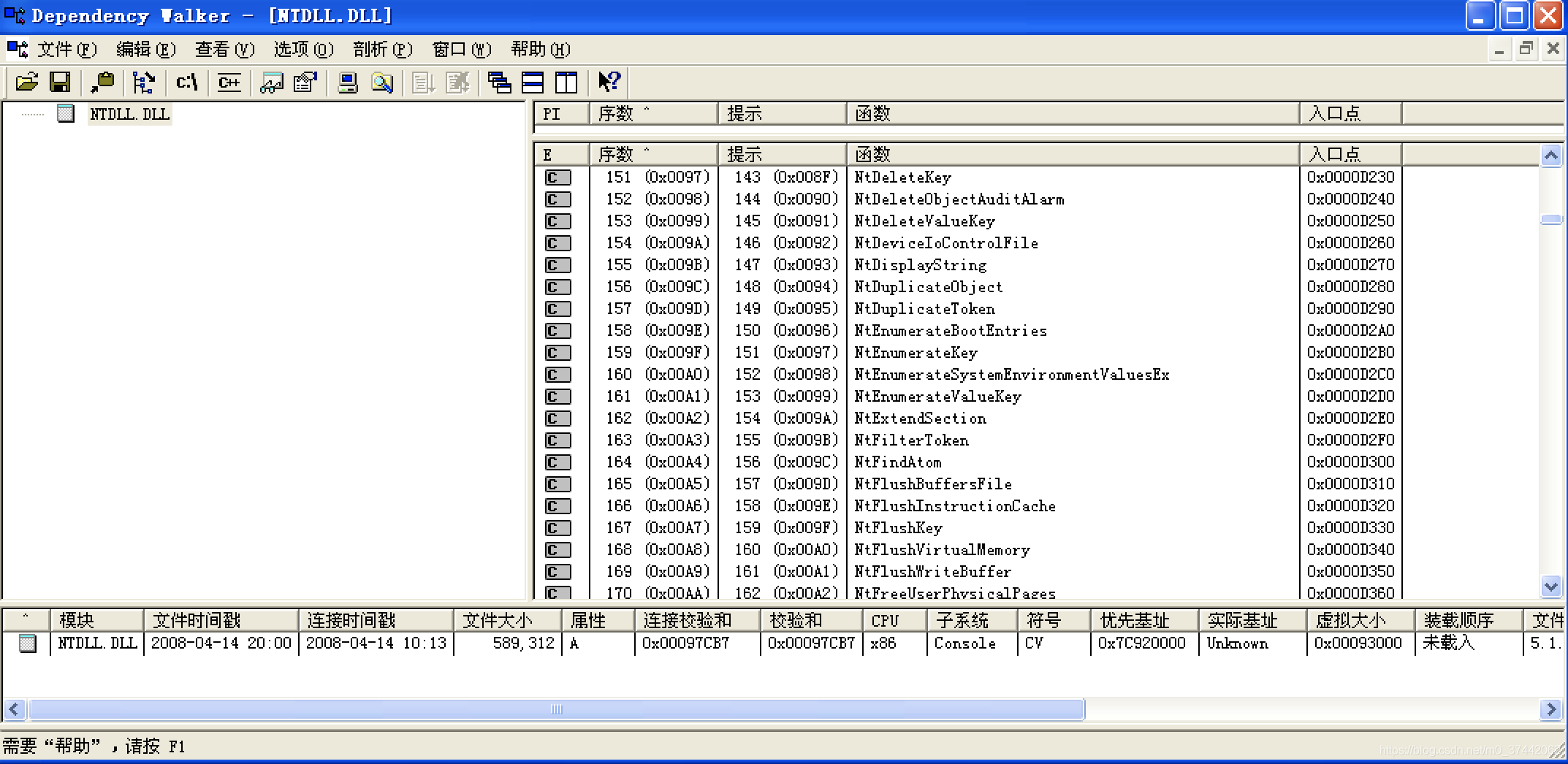Click the PI column header in imports

tap(562, 113)
